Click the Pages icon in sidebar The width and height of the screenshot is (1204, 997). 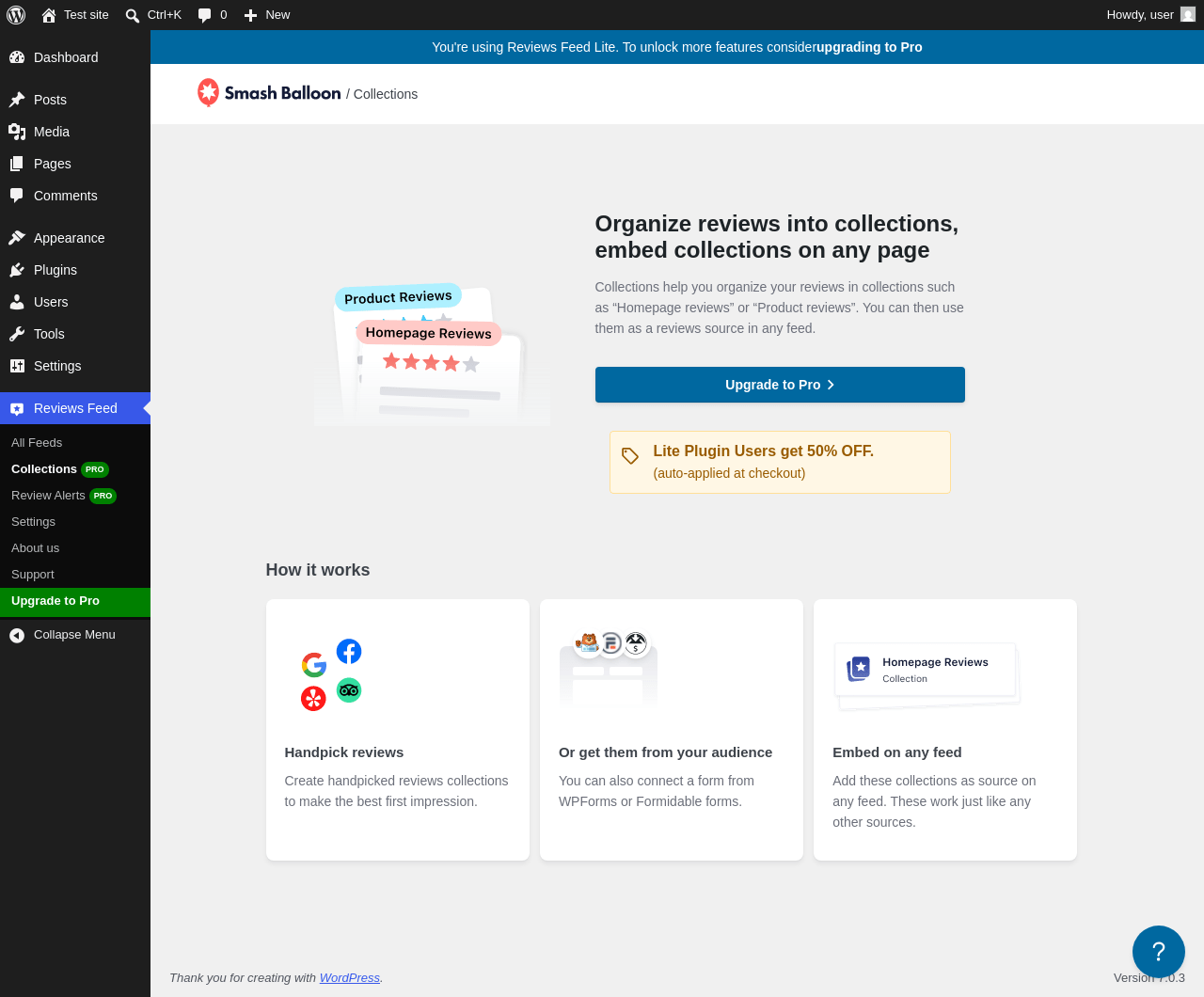(x=17, y=164)
